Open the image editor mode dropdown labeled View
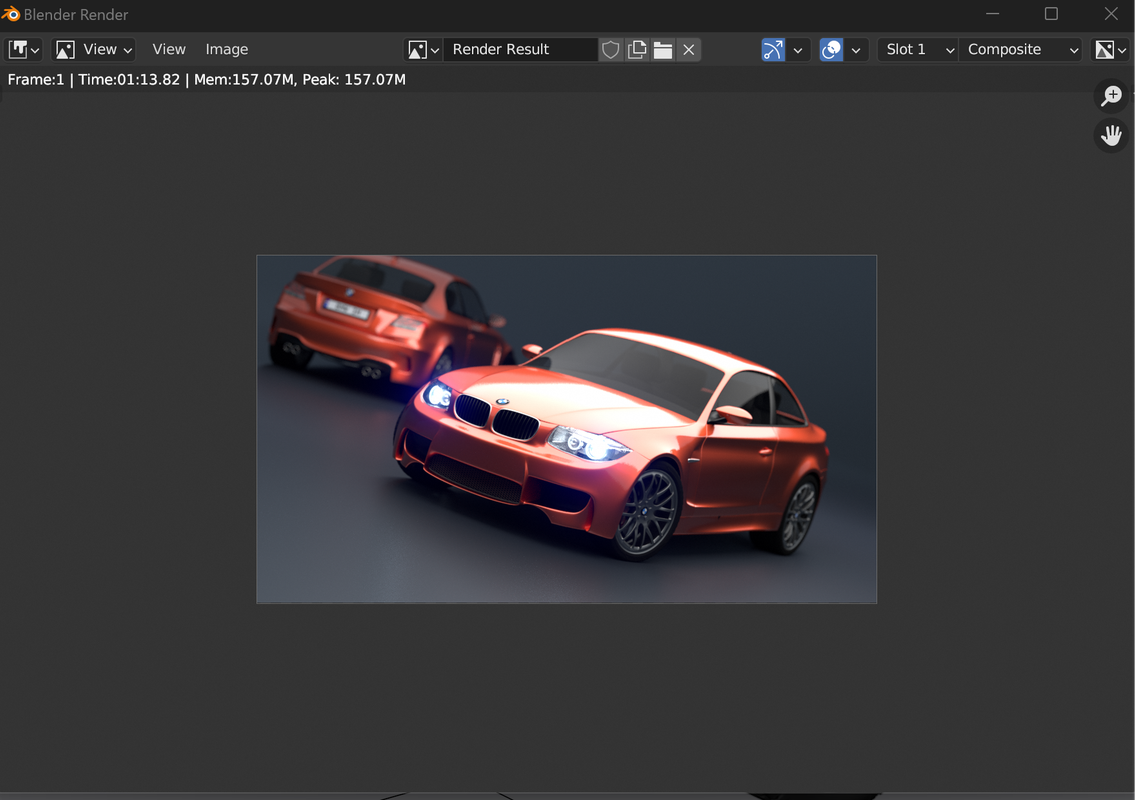 pyautogui.click(x=94, y=49)
